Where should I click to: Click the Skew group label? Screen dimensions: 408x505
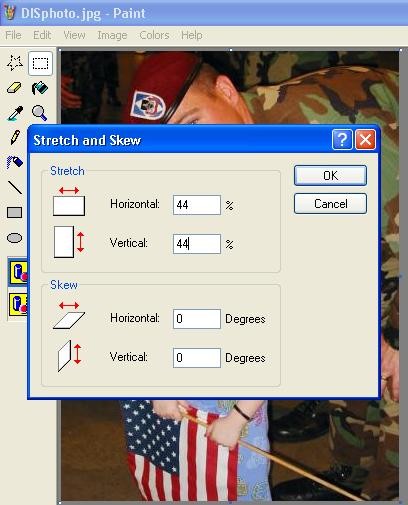64,285
